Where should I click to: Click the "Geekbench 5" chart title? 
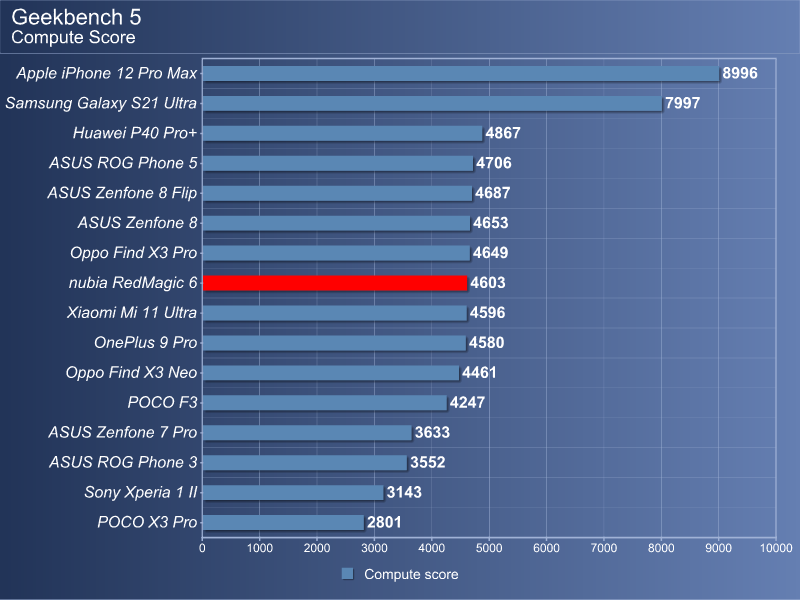click(76, 17)
